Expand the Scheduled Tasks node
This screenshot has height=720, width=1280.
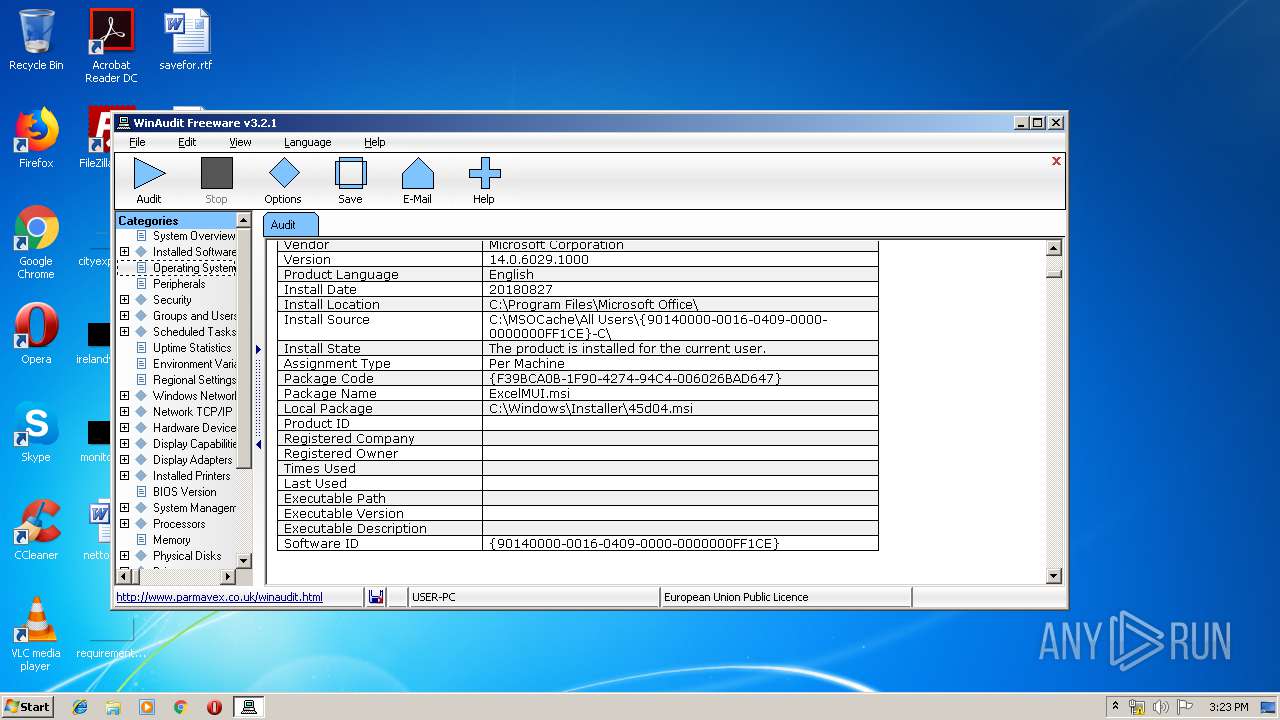[124, 332]
